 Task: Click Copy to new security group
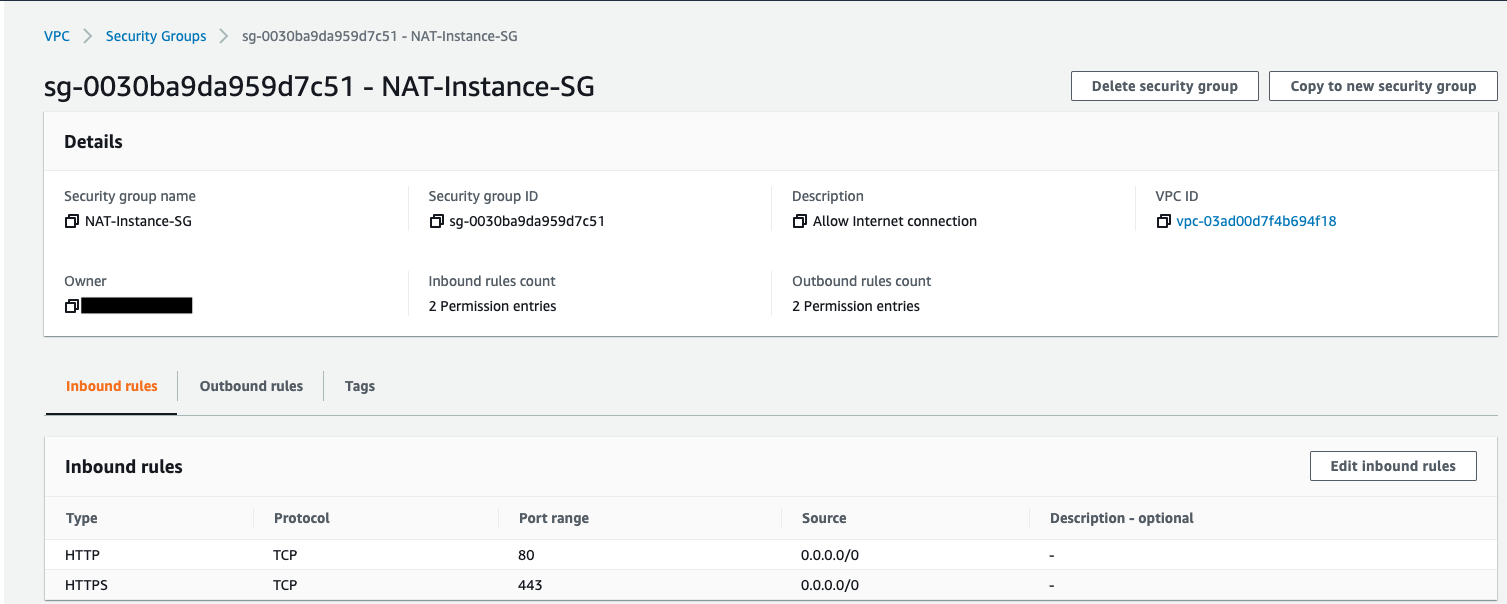tap(1383, 86)
